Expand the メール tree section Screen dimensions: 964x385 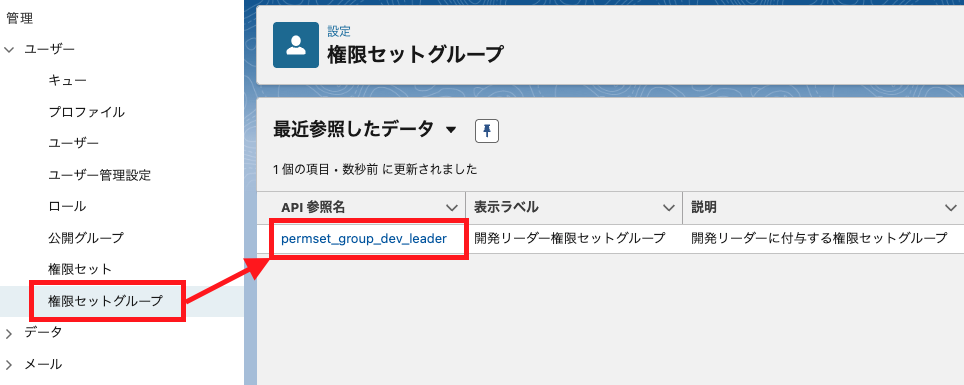tap(9, 365)
